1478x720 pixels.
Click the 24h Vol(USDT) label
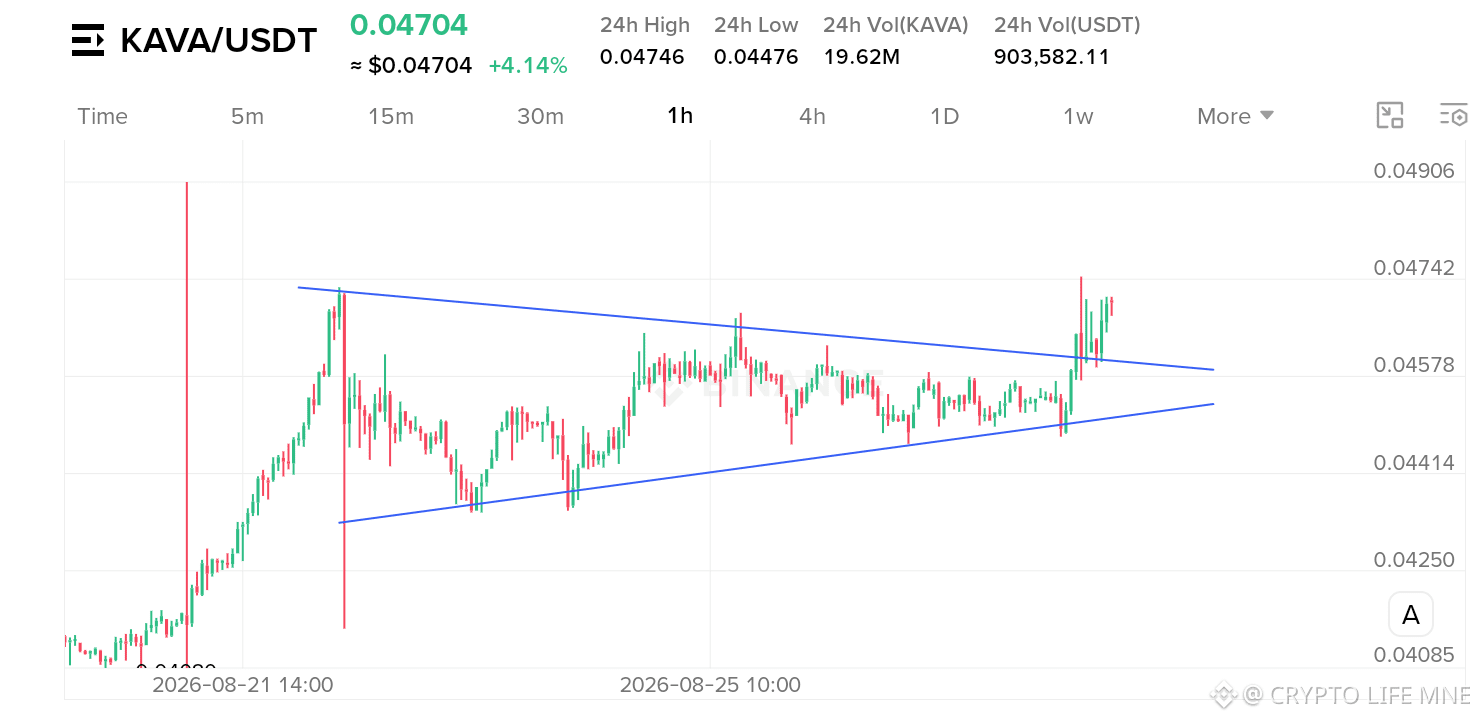1067,25
